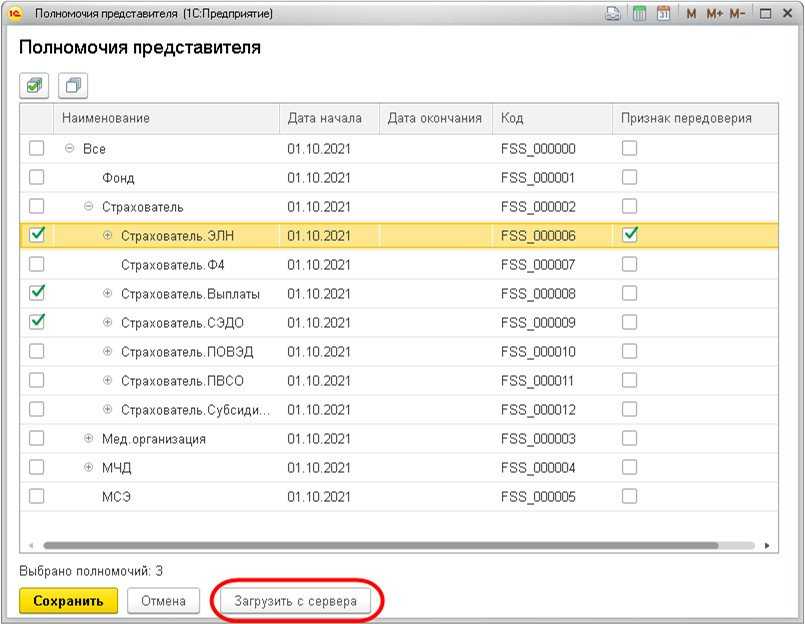This screenshot has width=805, height=624.
Task: Collapse the Все tree node
Action: [69, 149]
